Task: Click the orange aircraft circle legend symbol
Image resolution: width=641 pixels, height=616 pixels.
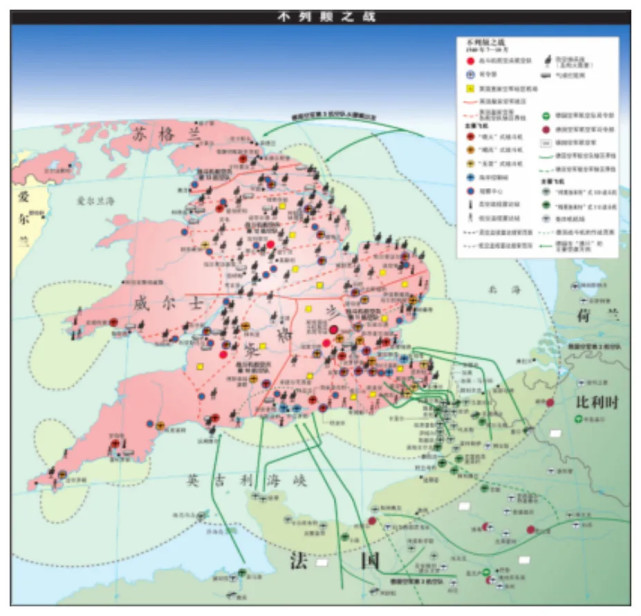Action: pos(471,150)
